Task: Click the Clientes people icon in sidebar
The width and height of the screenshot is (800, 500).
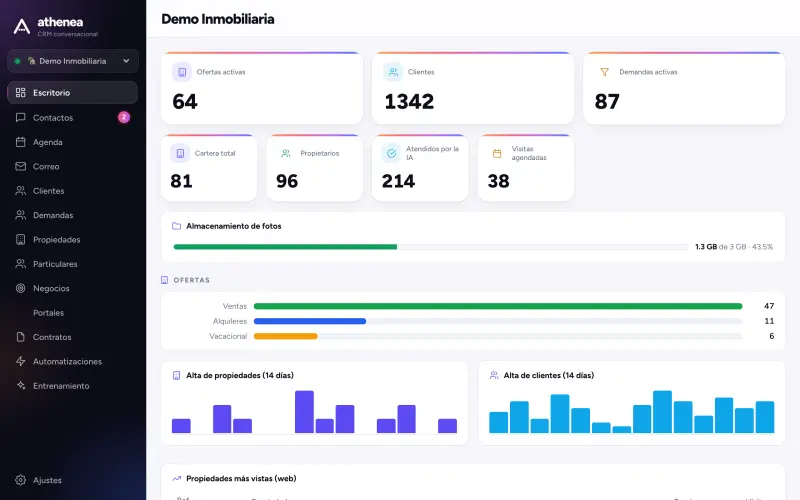Action: point(20,191)
